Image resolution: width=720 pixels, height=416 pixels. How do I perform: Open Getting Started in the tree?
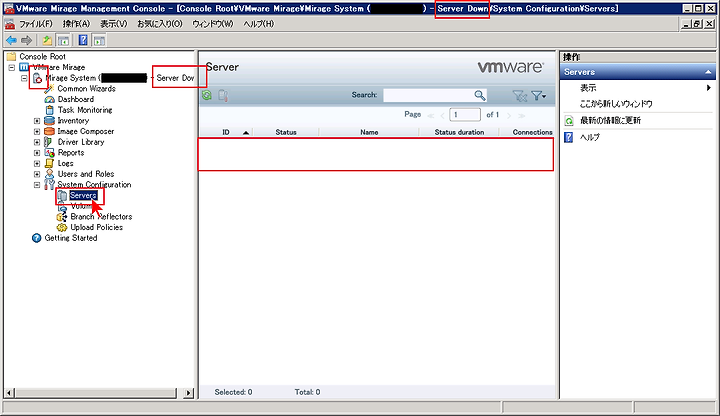pos(71,238)
